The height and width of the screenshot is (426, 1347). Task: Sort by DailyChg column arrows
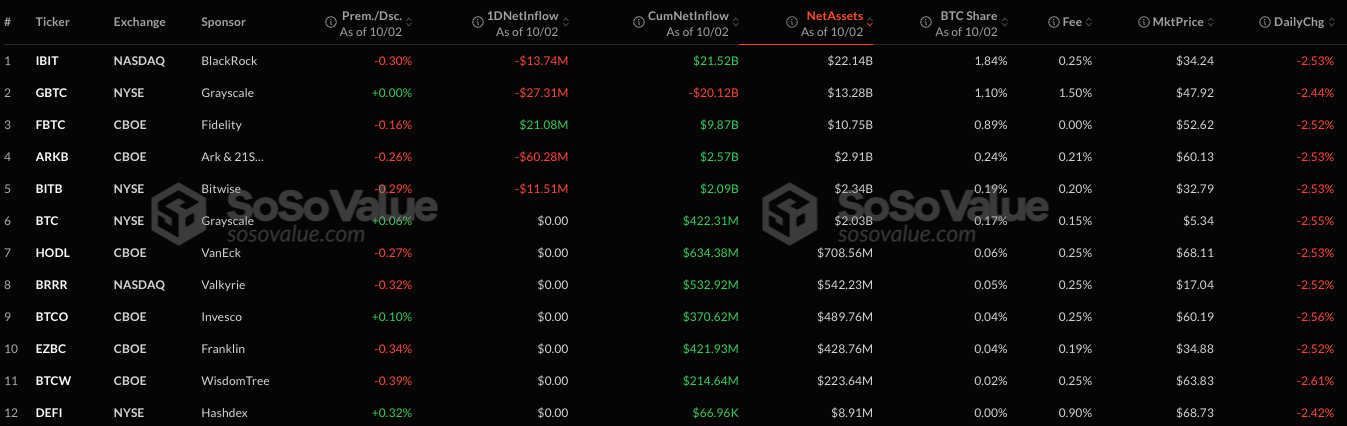(x=1332, y=21)
